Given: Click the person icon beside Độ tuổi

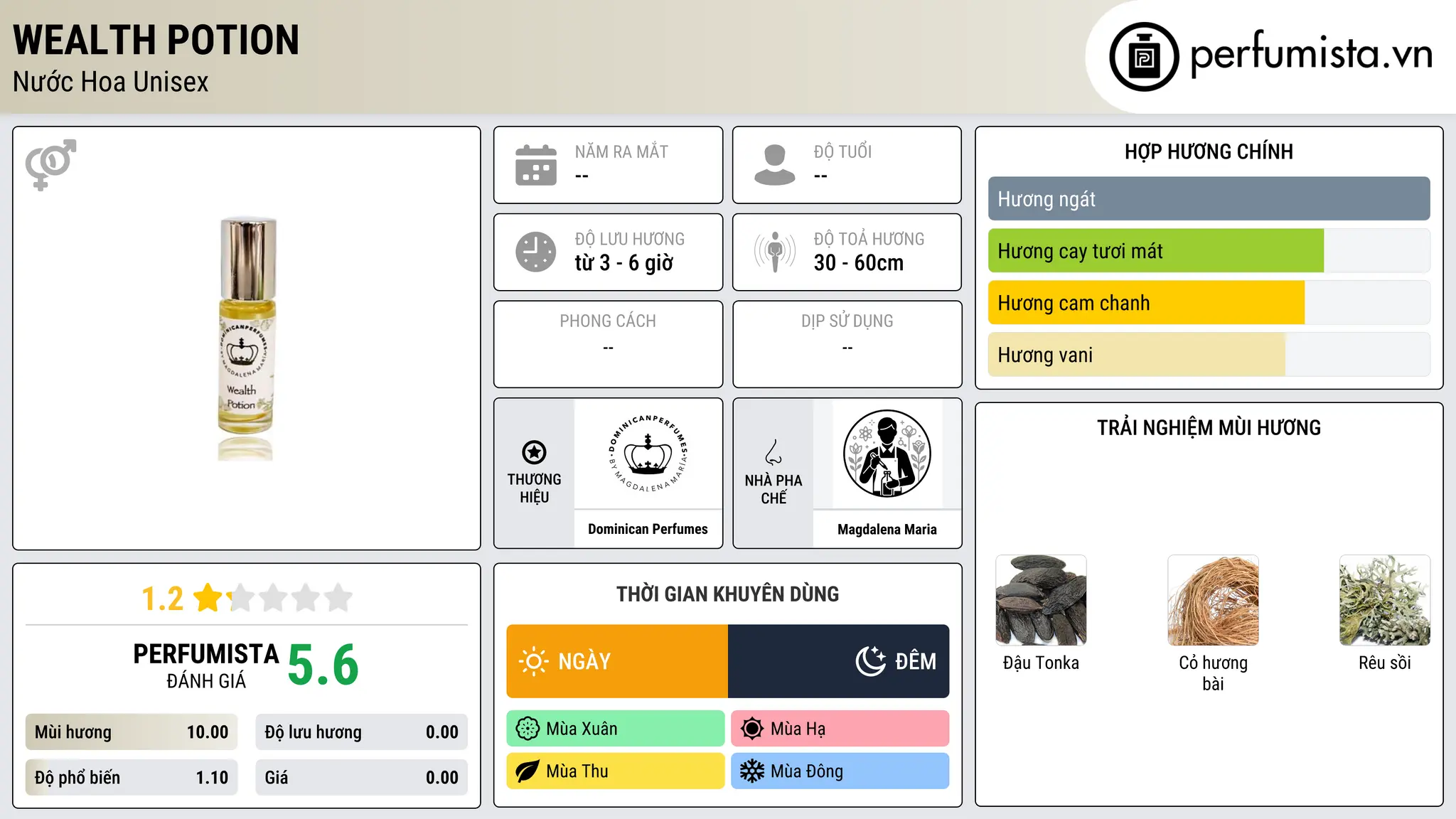Looking at the screenshot, I should coord(775,165).
